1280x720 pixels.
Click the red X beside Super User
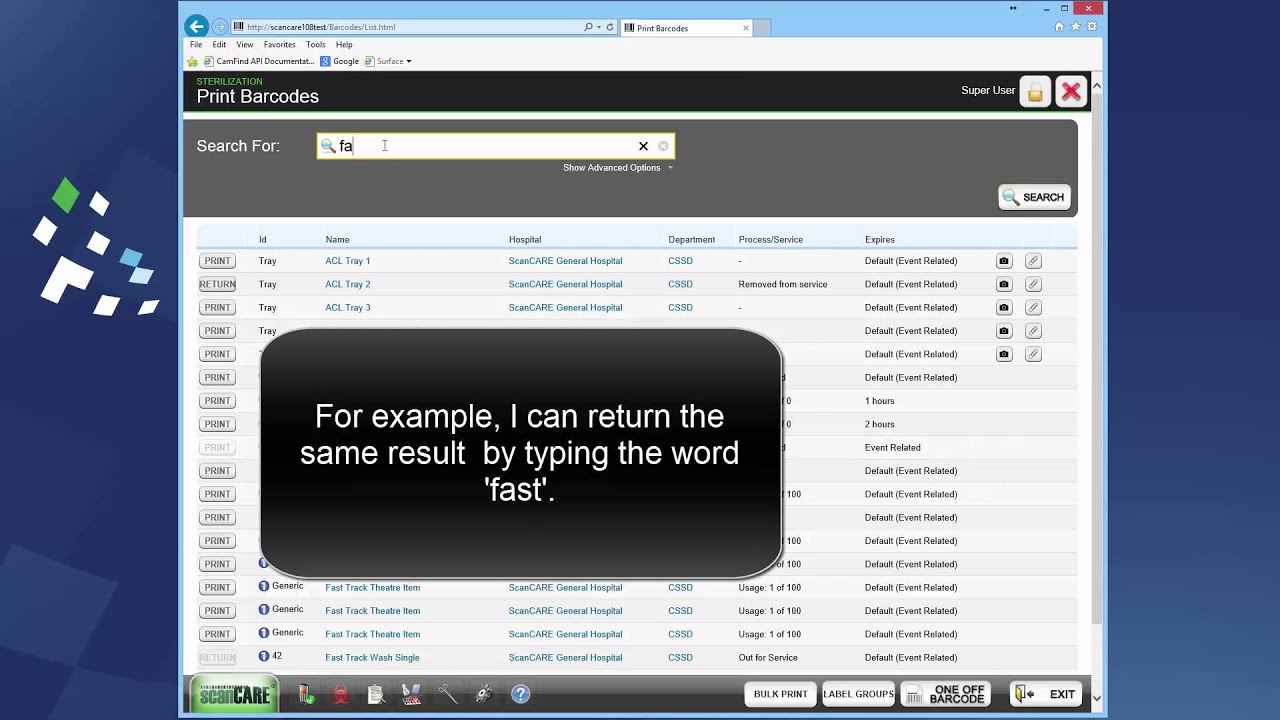[1071, 91]
